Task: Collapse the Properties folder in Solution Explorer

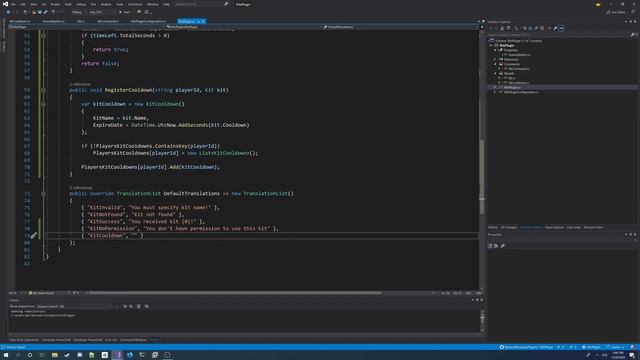Action: 495,50
